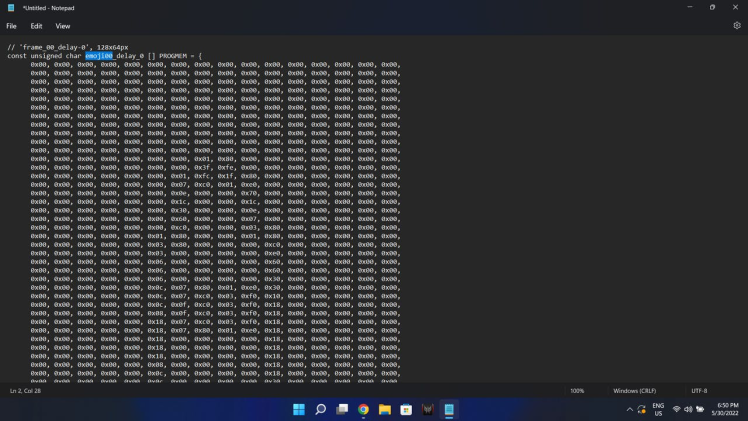
Task: Open Microsoft Store from taskbar
Action: (406, 409)
